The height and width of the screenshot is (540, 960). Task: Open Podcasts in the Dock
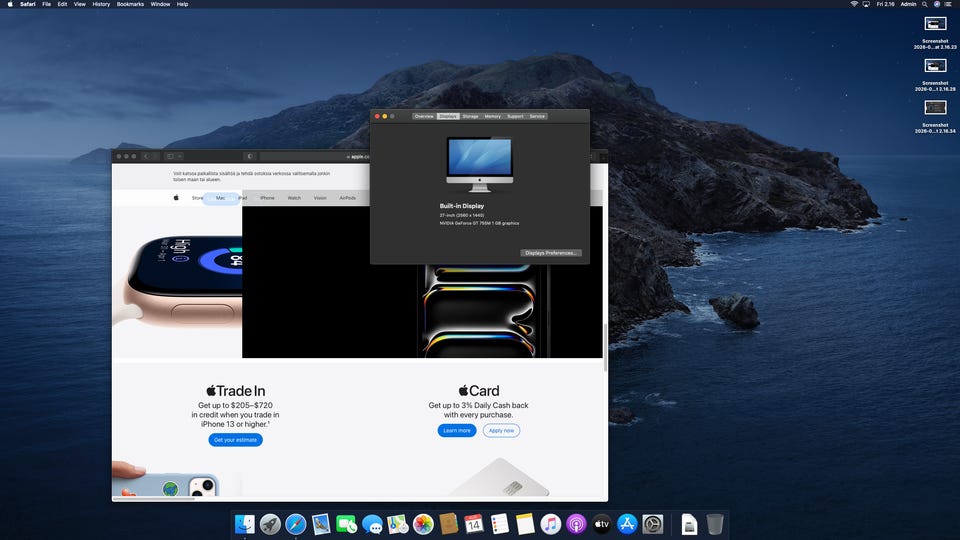(x=576, y=524)
